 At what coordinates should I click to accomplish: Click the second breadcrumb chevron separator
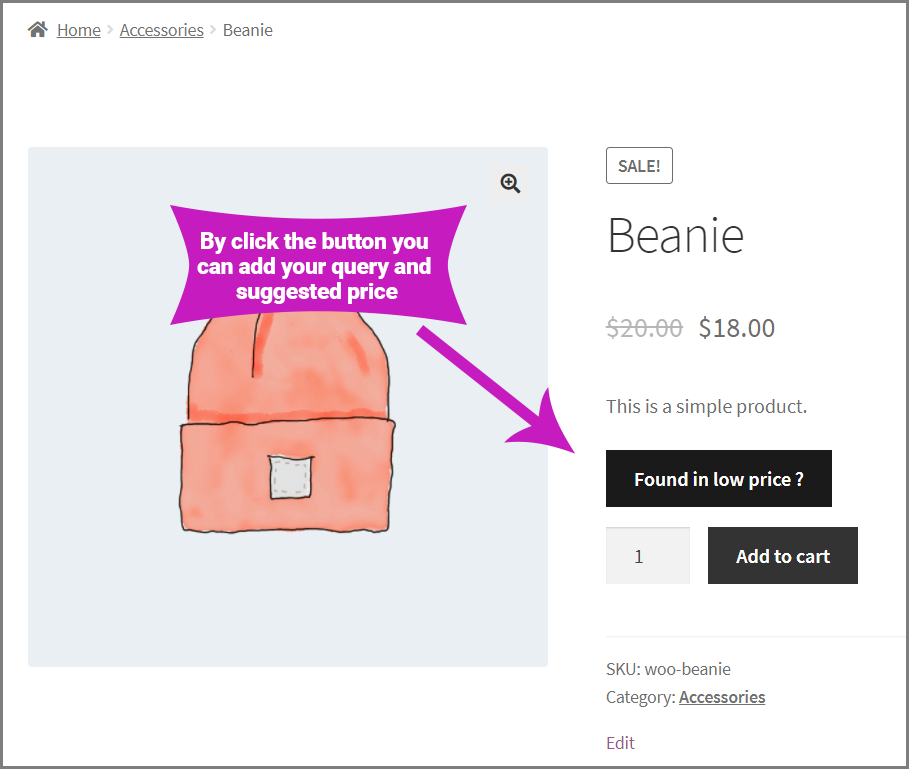213,30
